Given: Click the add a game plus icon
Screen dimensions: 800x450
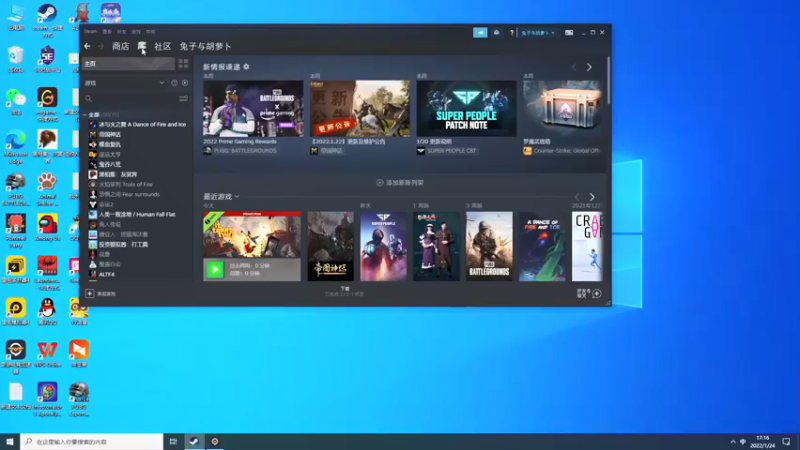Looking at the screenshot, I should click(89, 293).
